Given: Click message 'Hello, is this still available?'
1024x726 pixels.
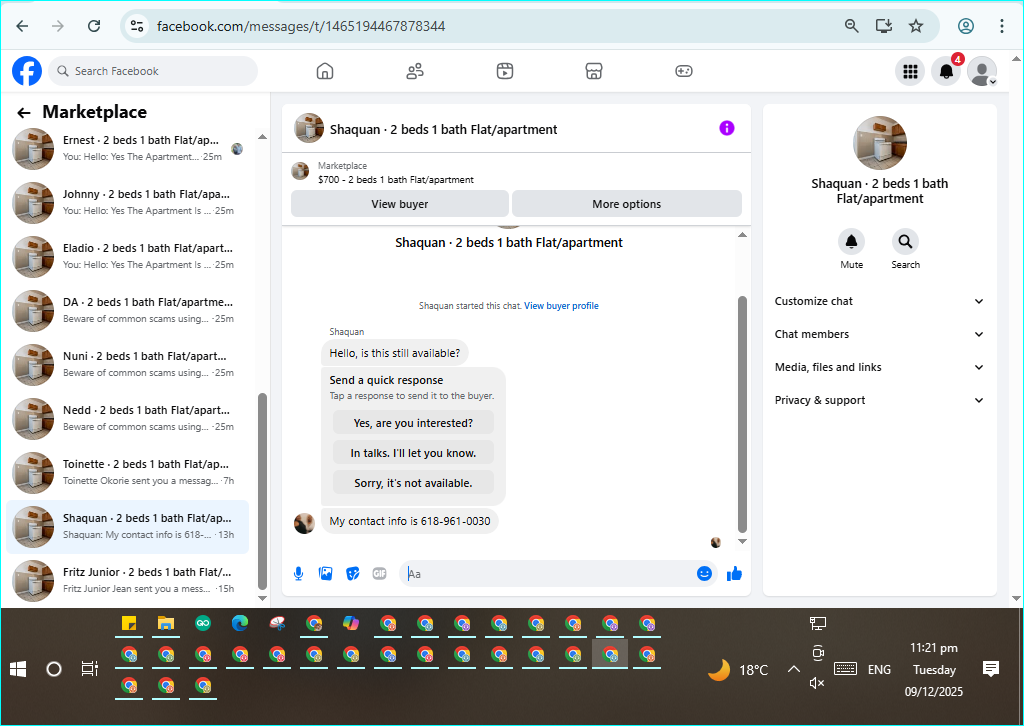Looking at the screenshot, I should pyautogui.click(x=394, y=353).
